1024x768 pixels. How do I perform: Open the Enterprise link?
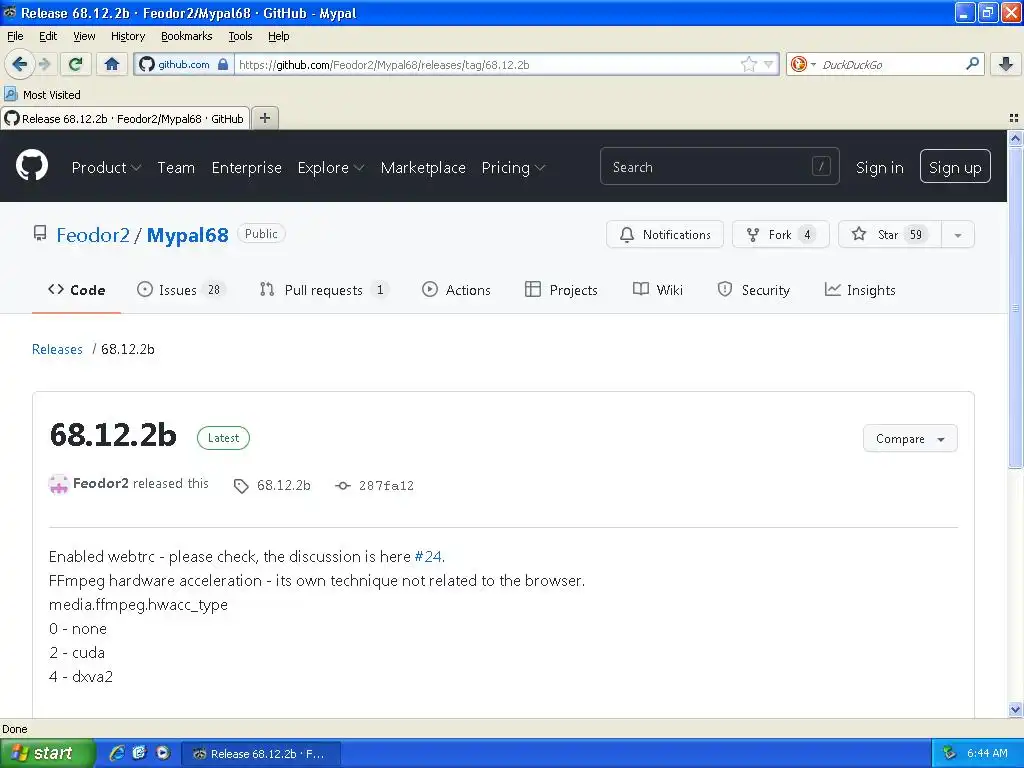pos(246,168)
